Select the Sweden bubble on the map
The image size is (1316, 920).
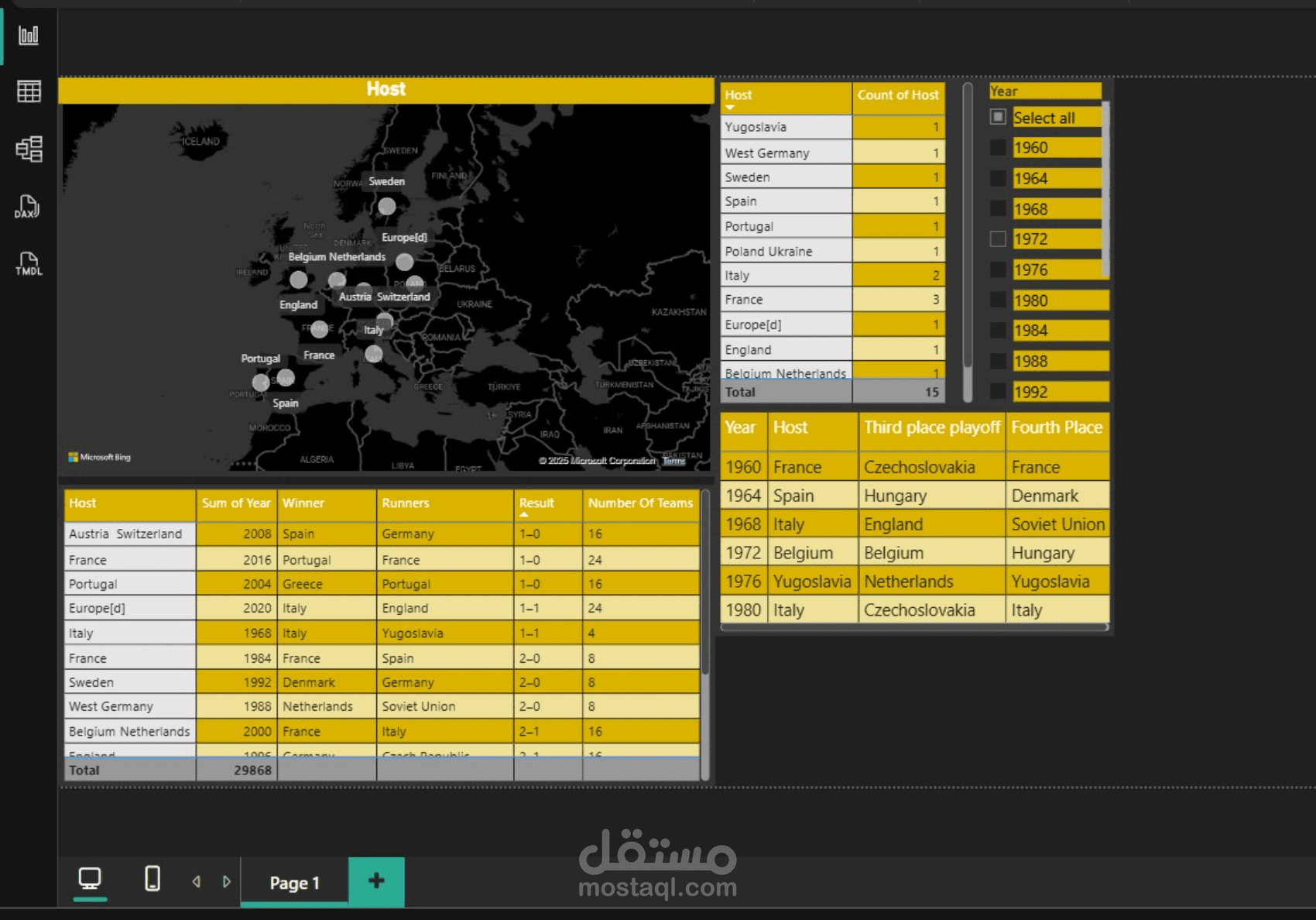click(387, 206)
